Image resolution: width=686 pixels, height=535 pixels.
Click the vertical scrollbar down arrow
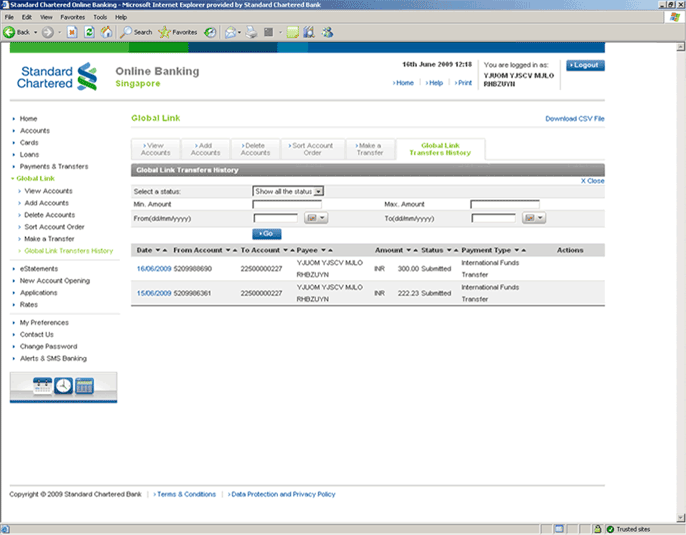point(681,518)
